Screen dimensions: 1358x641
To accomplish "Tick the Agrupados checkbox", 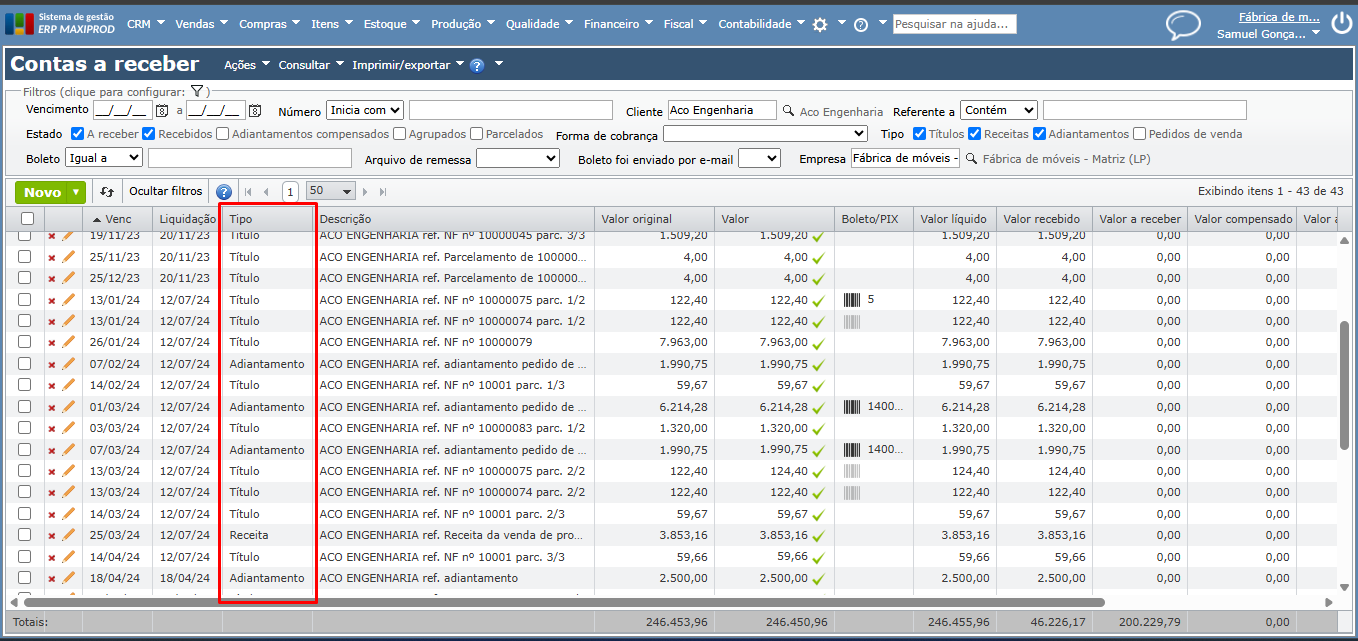I will (x=400, y=134).
